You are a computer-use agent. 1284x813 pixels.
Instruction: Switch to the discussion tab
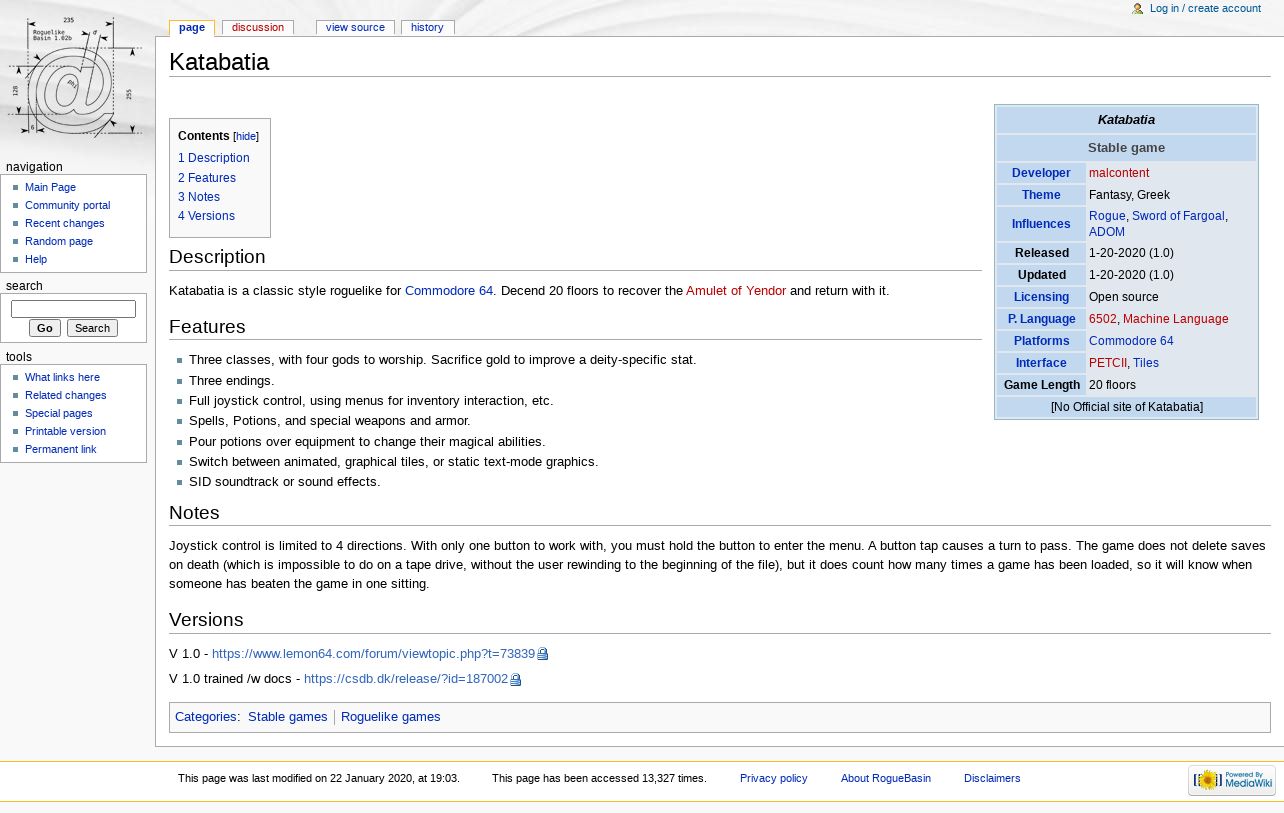[258, 28]
